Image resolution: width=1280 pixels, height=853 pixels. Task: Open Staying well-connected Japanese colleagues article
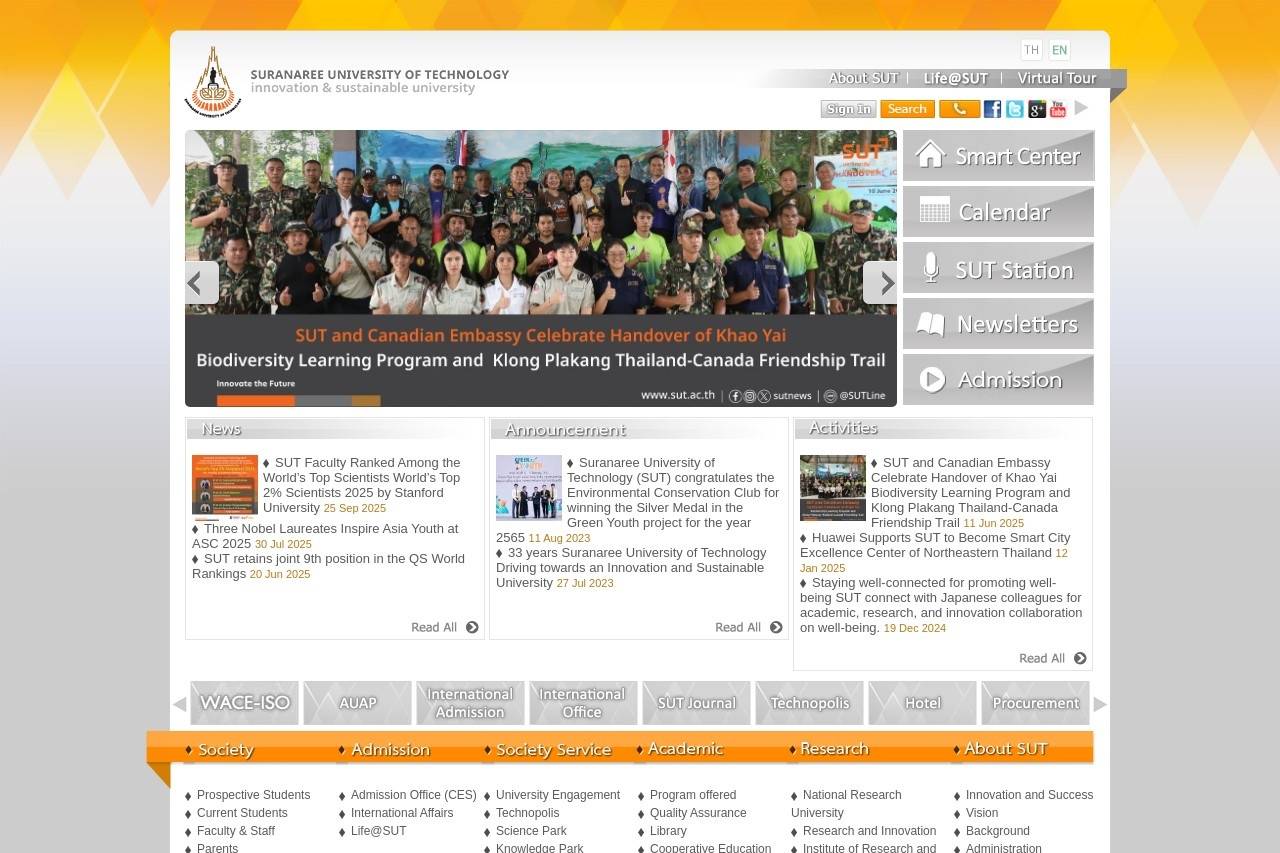941,605
